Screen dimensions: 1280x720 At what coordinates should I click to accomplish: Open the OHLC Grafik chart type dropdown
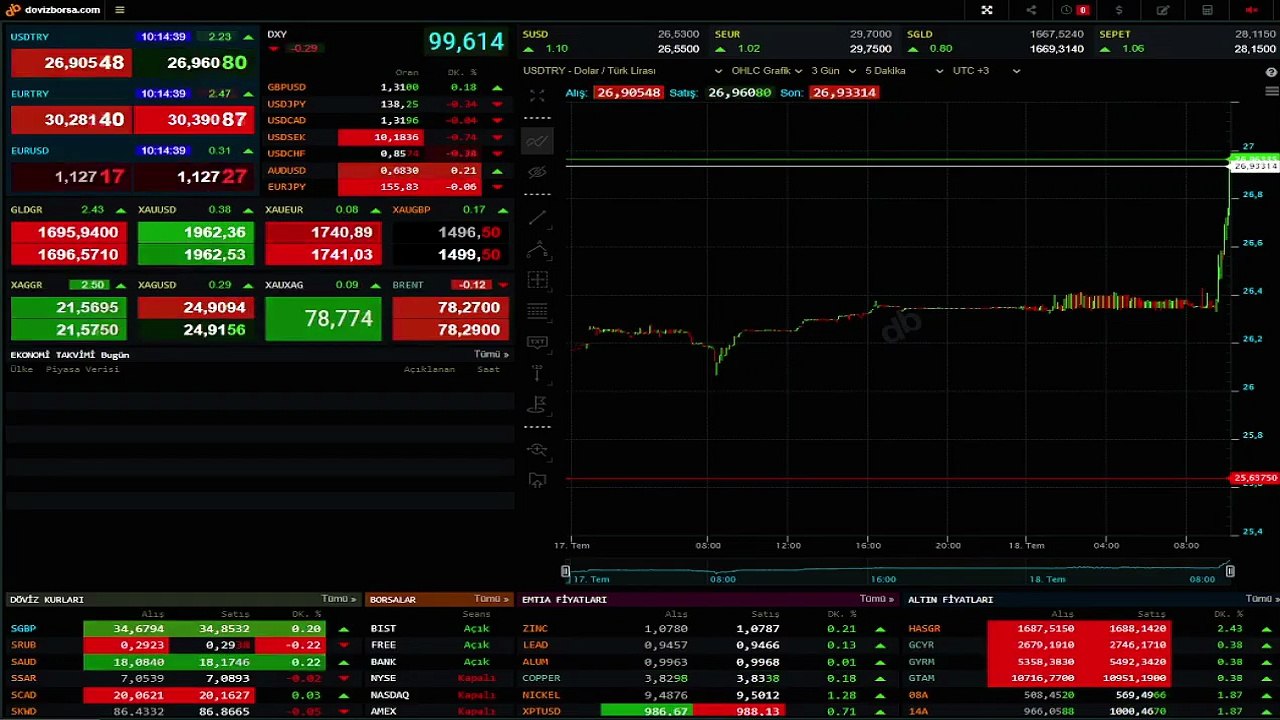(x=766, y=71)
